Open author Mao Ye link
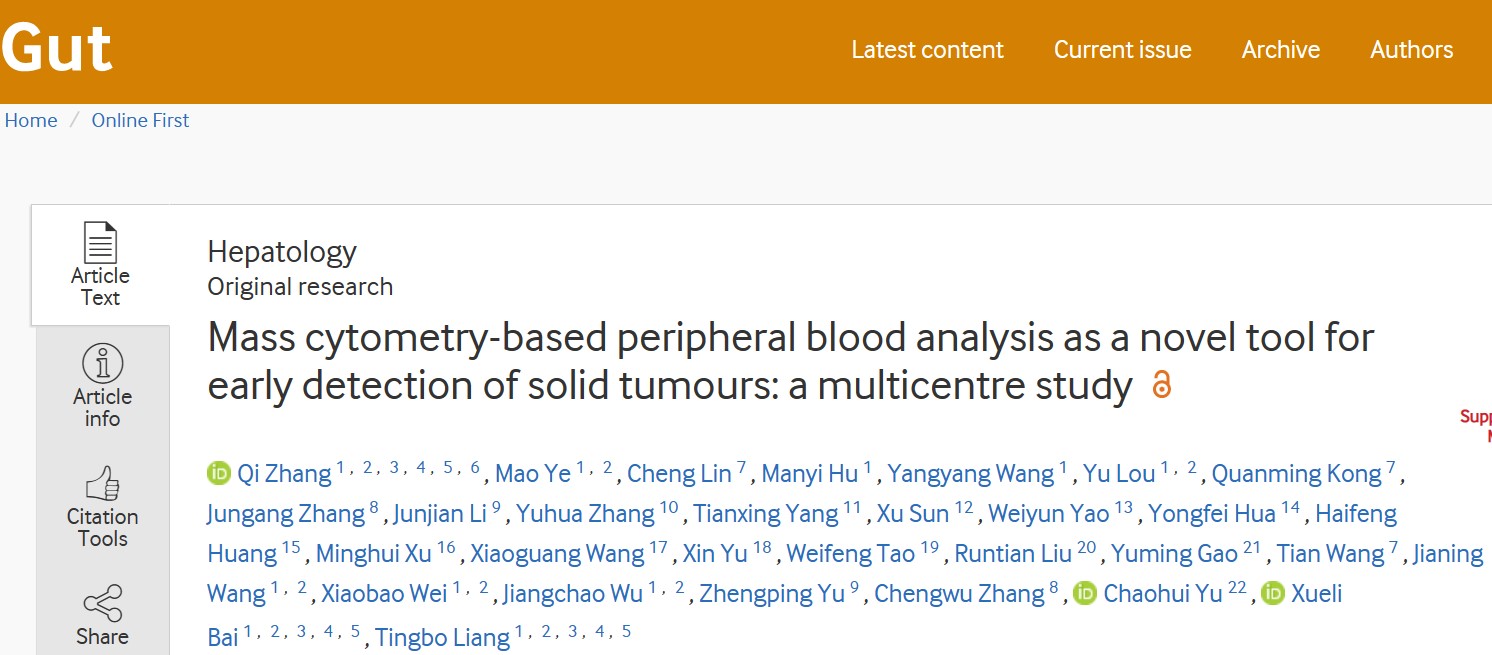This screenshot has height=655, width=1492. (x=533, y=474)
